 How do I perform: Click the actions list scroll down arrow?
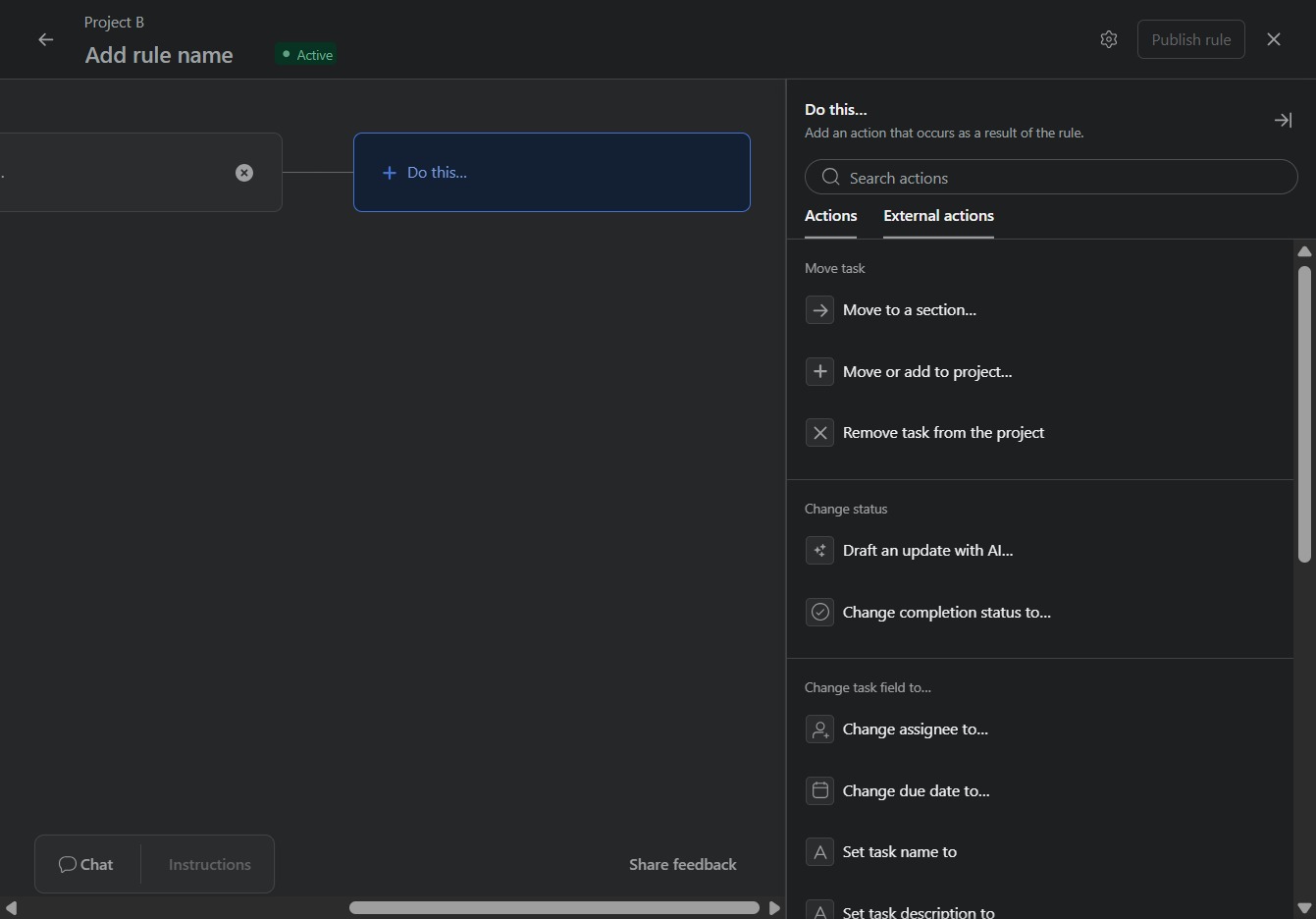coord(1304,908)
